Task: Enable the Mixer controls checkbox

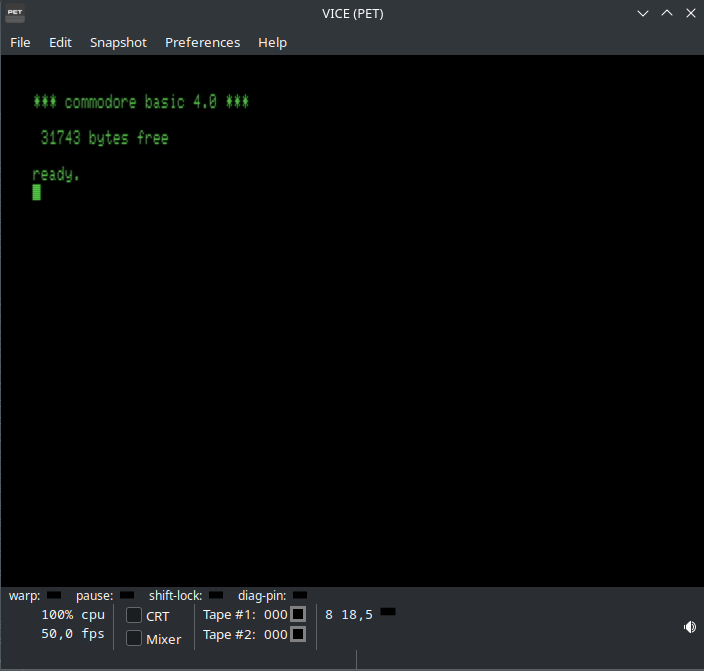Action: [134, 639]
